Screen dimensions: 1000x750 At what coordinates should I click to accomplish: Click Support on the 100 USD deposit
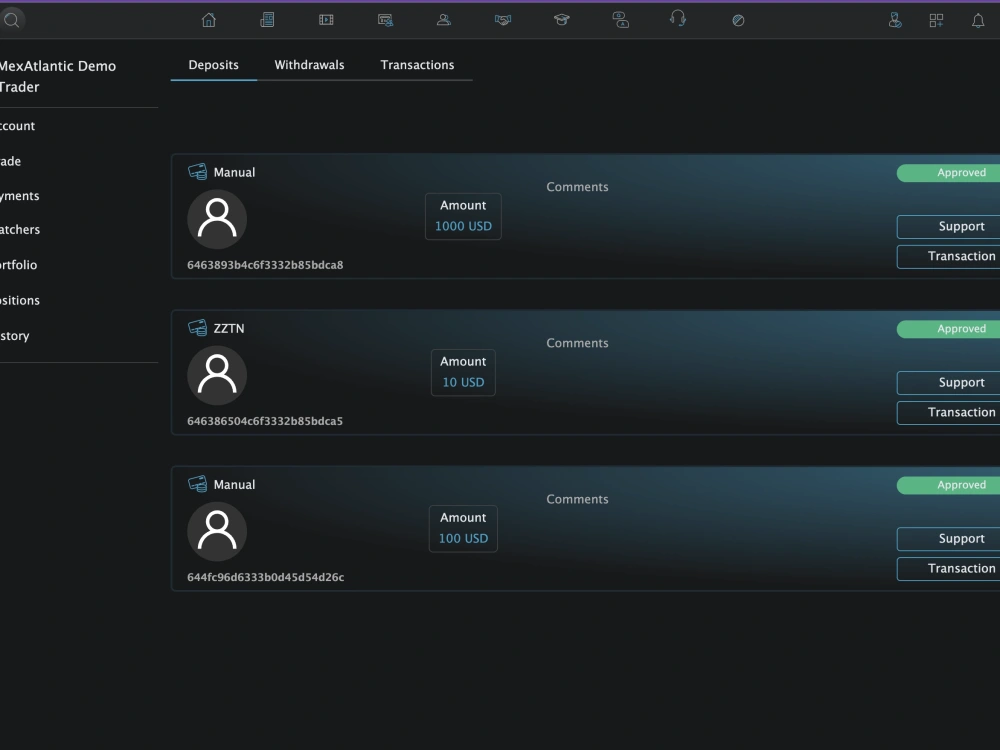tap(948, 539)
